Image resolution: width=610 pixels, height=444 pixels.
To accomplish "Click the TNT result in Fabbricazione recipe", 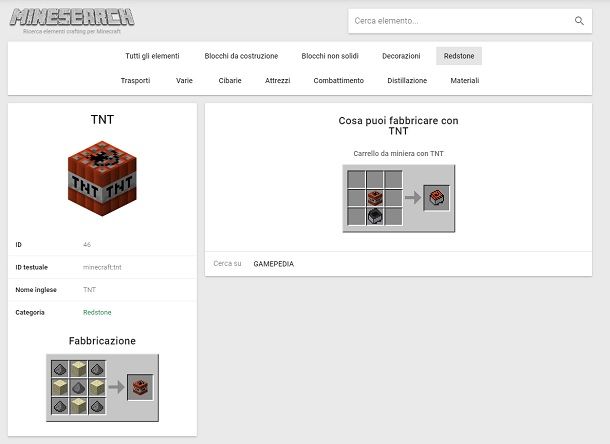I will tap(140, 387).
